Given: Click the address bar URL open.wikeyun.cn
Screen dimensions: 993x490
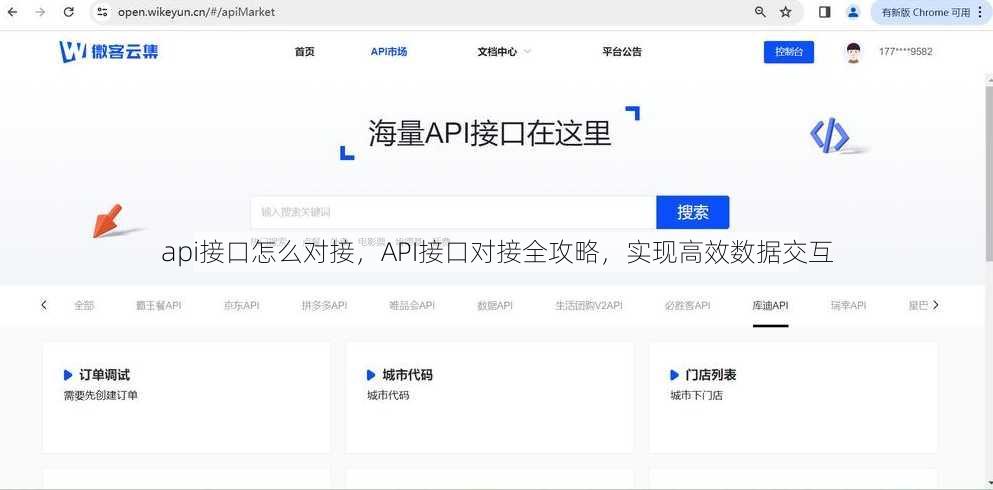Looking at the screenshot, I should coord(196,12).
